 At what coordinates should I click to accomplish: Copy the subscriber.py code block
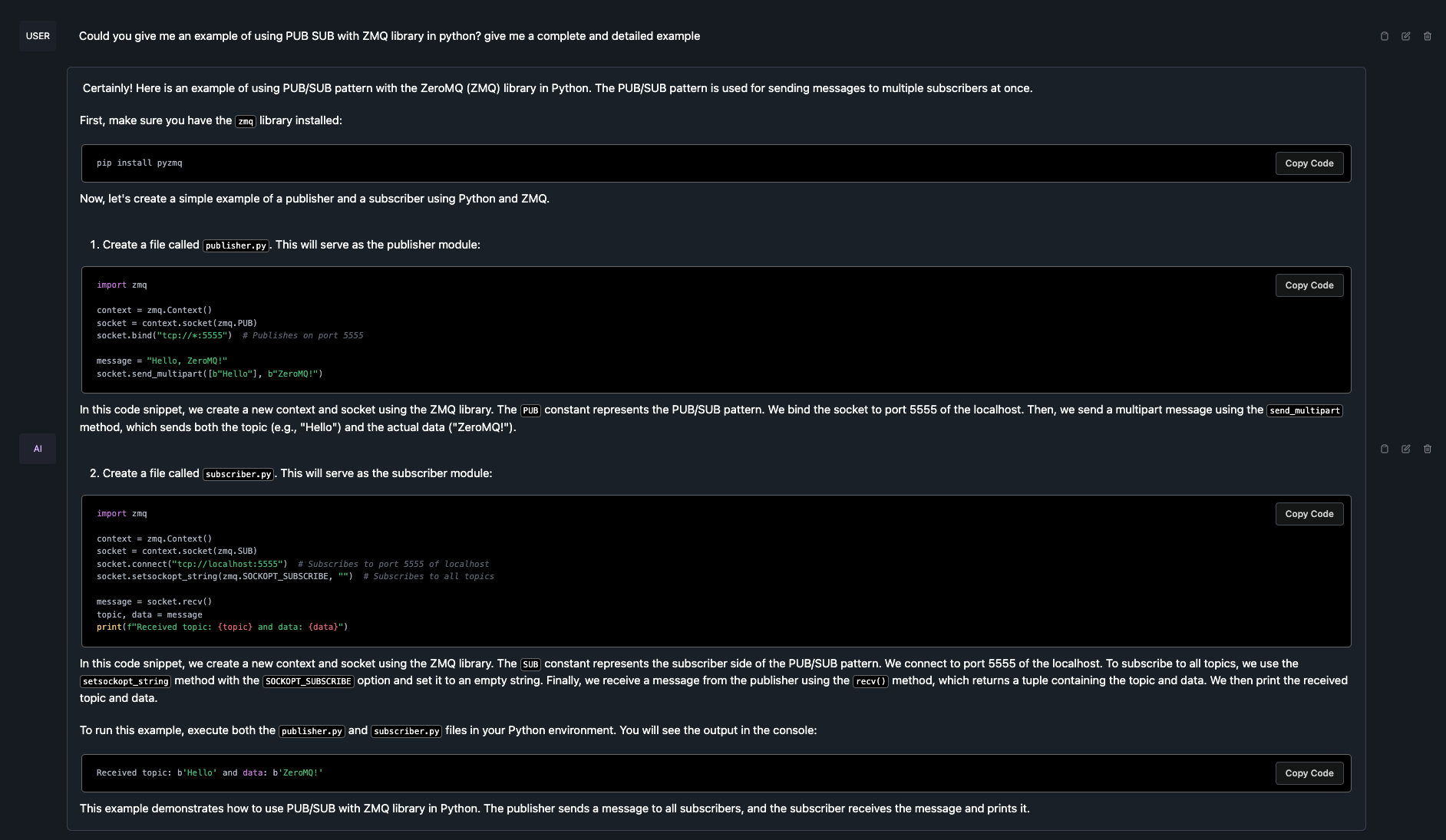1309,514
